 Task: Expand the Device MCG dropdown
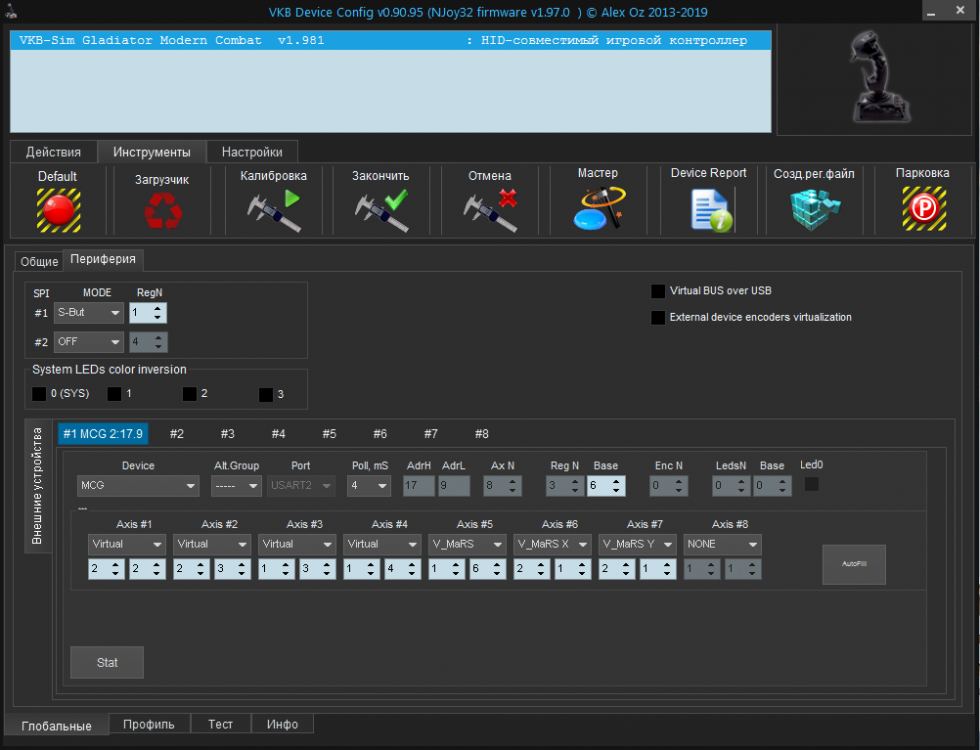(x=138, y=486)
